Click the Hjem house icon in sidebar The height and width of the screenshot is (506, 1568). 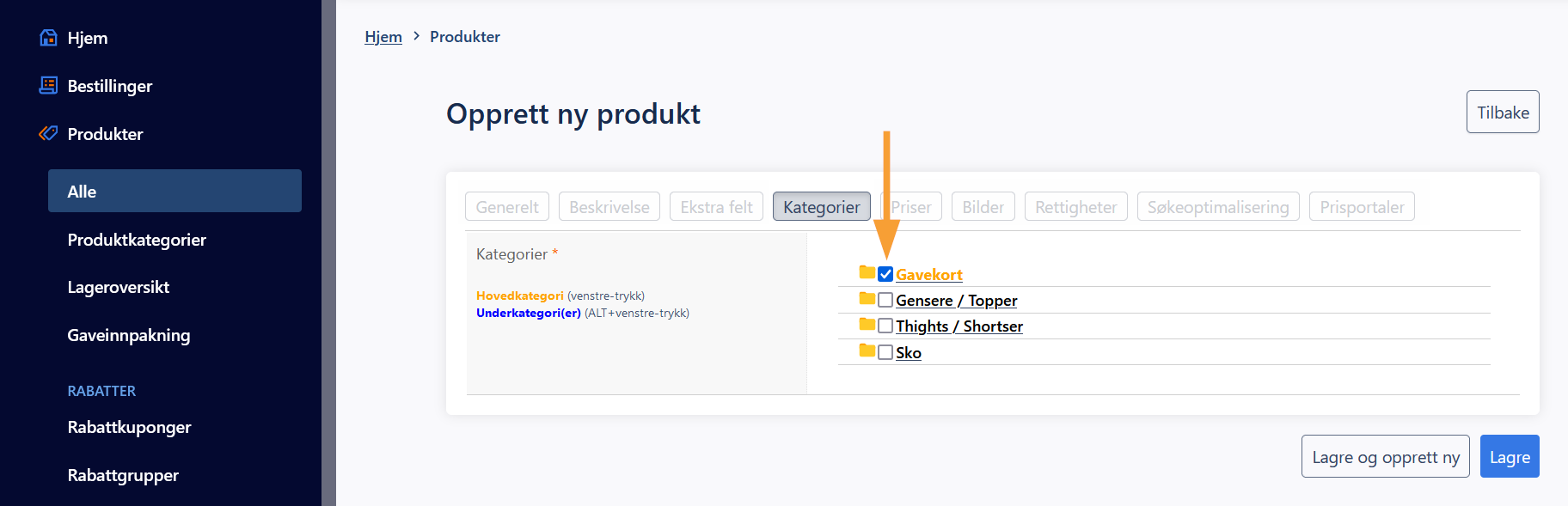click(48, 38)
